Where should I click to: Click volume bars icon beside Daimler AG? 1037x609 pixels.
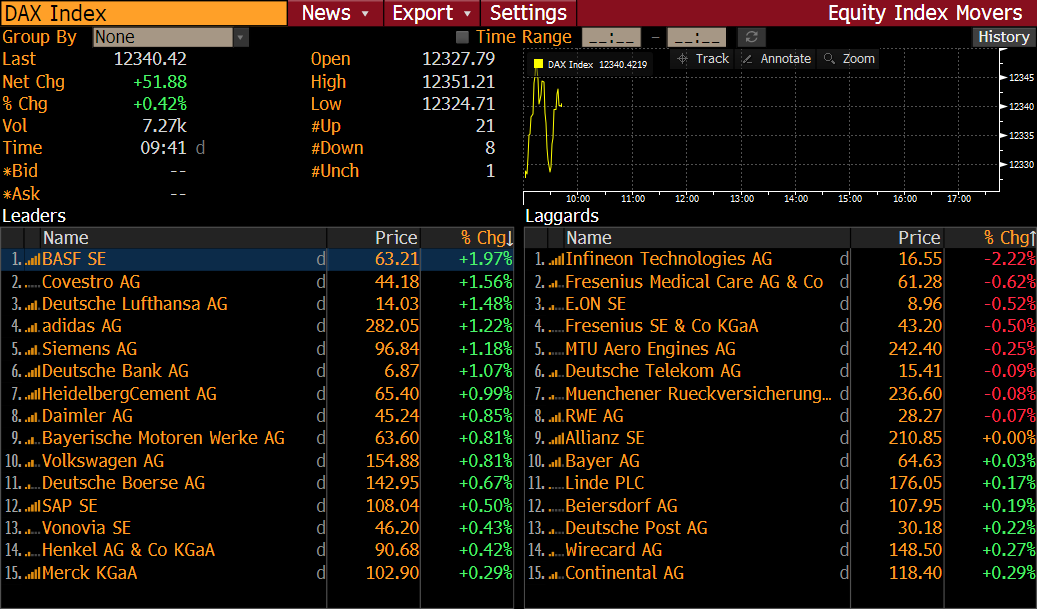[32, 417]
